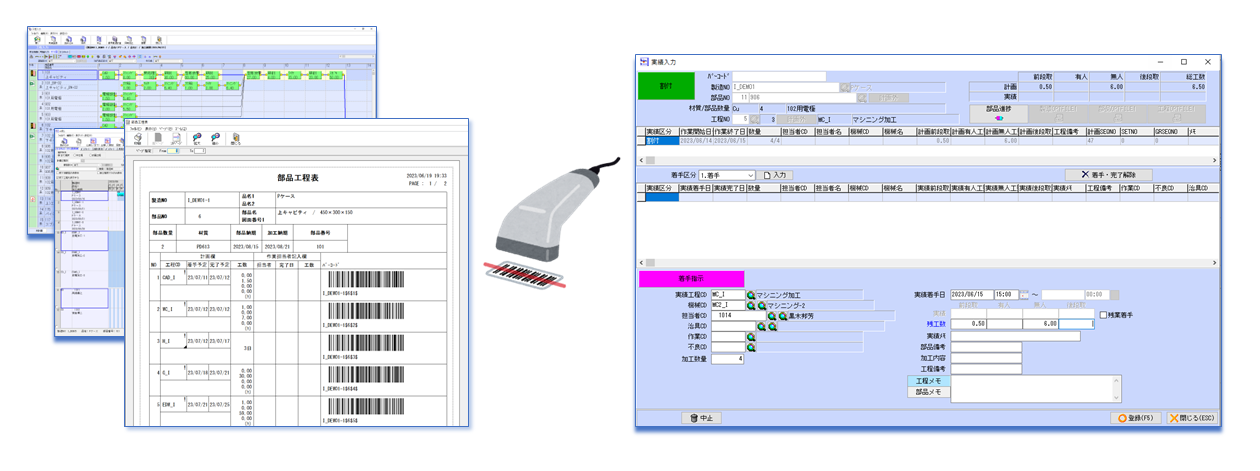
Task: Click the 中止 button
Action: tap(702, 418)
